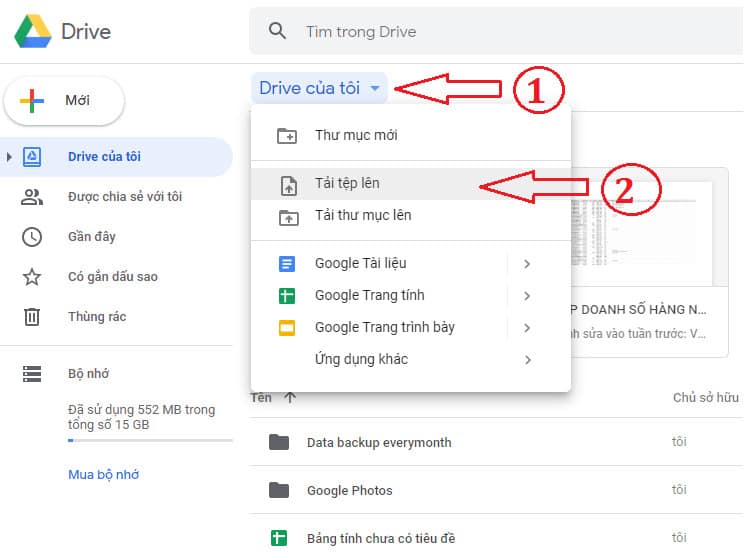Click the Gần đây clock icon
Image resolution: width=754 pixels, height=552 pixels.
(32, 237)
